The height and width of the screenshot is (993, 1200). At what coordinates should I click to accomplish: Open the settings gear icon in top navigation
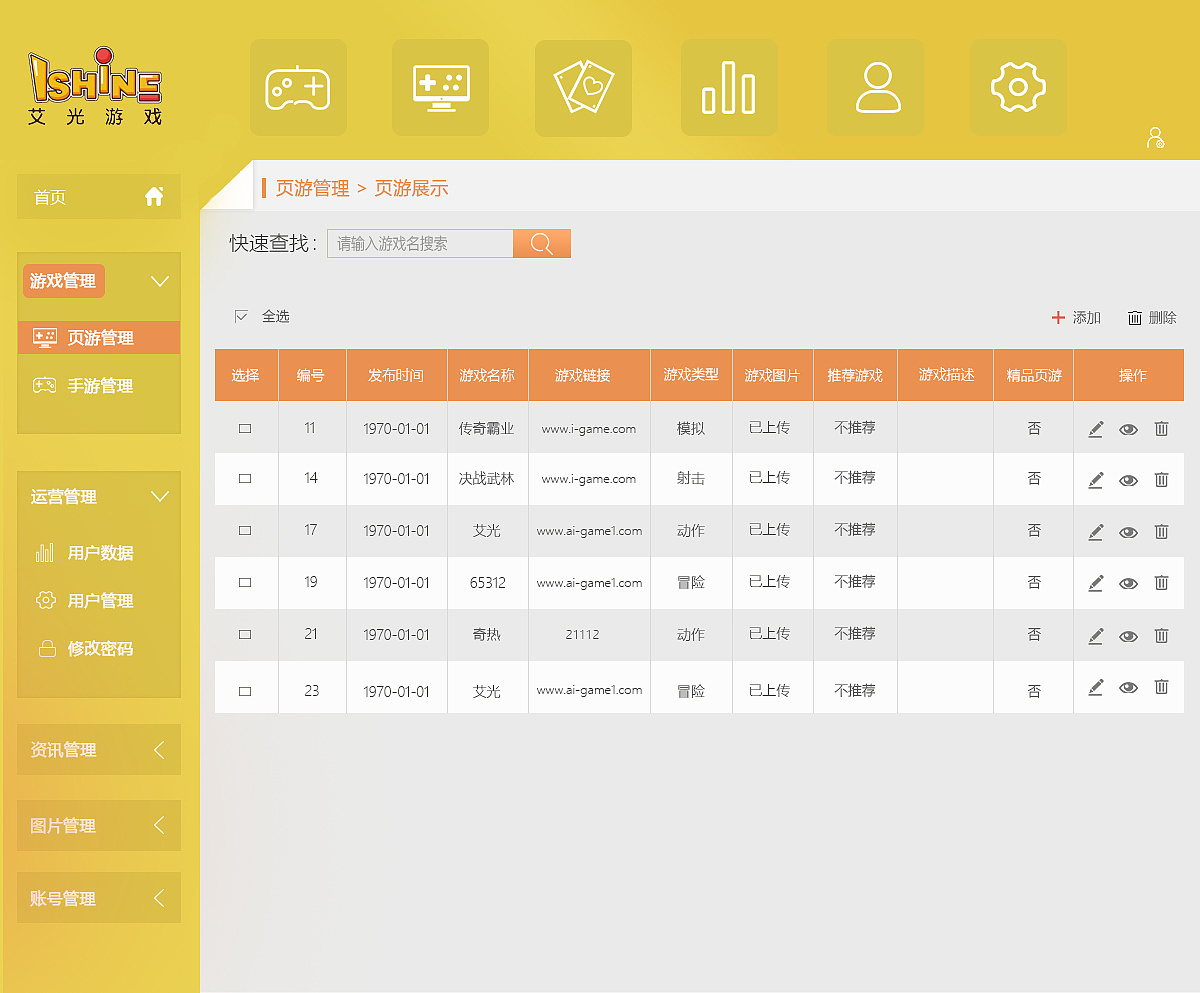click(x=1018, y=87)
